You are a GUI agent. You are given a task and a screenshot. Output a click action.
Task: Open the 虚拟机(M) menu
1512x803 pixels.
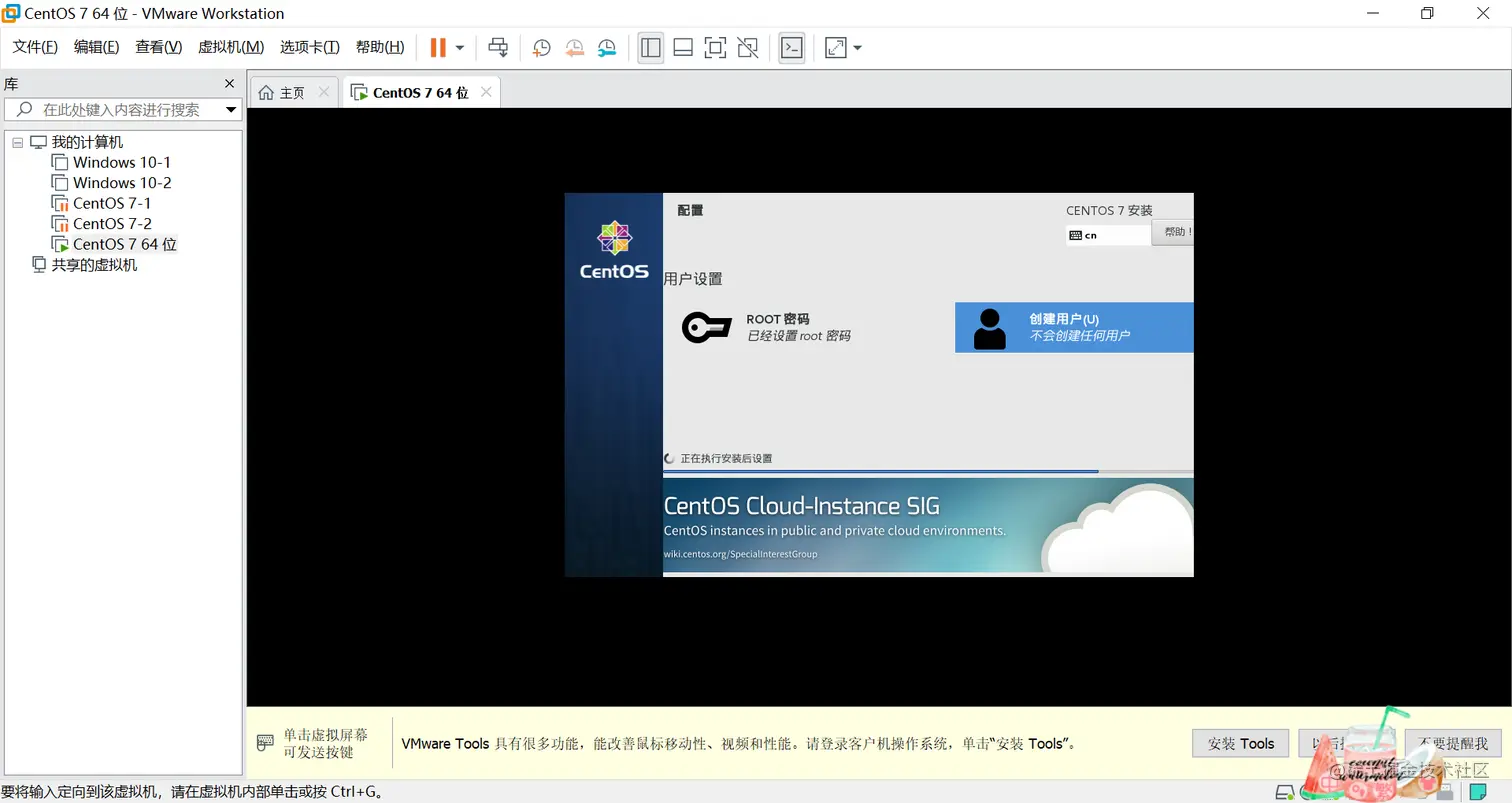tap(231, 47)
